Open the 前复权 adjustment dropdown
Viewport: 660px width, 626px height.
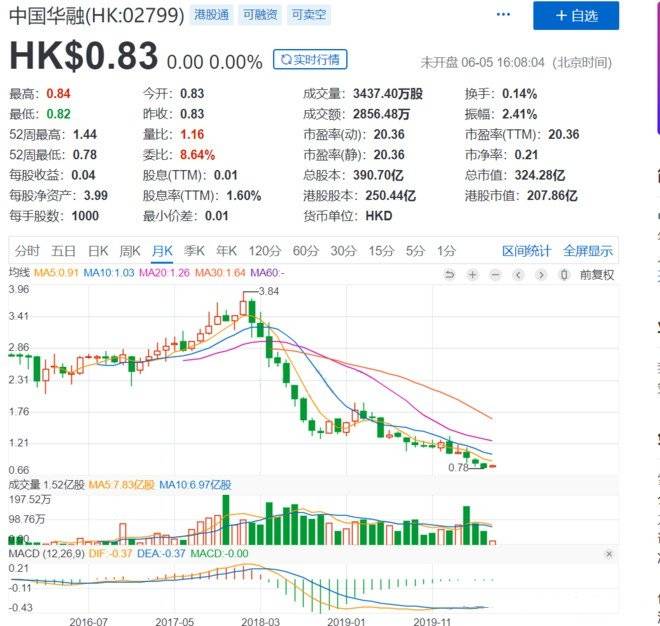tap(596, 275)
